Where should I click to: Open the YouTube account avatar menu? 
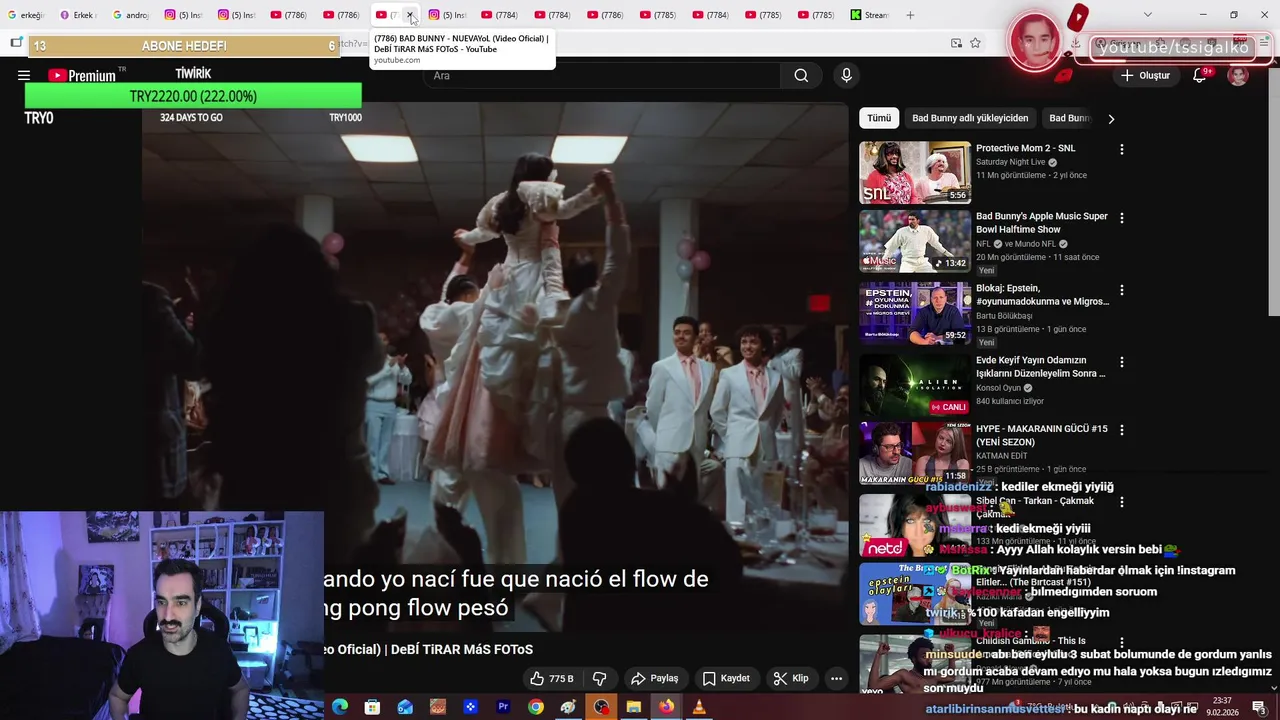tap(1238, 75)
